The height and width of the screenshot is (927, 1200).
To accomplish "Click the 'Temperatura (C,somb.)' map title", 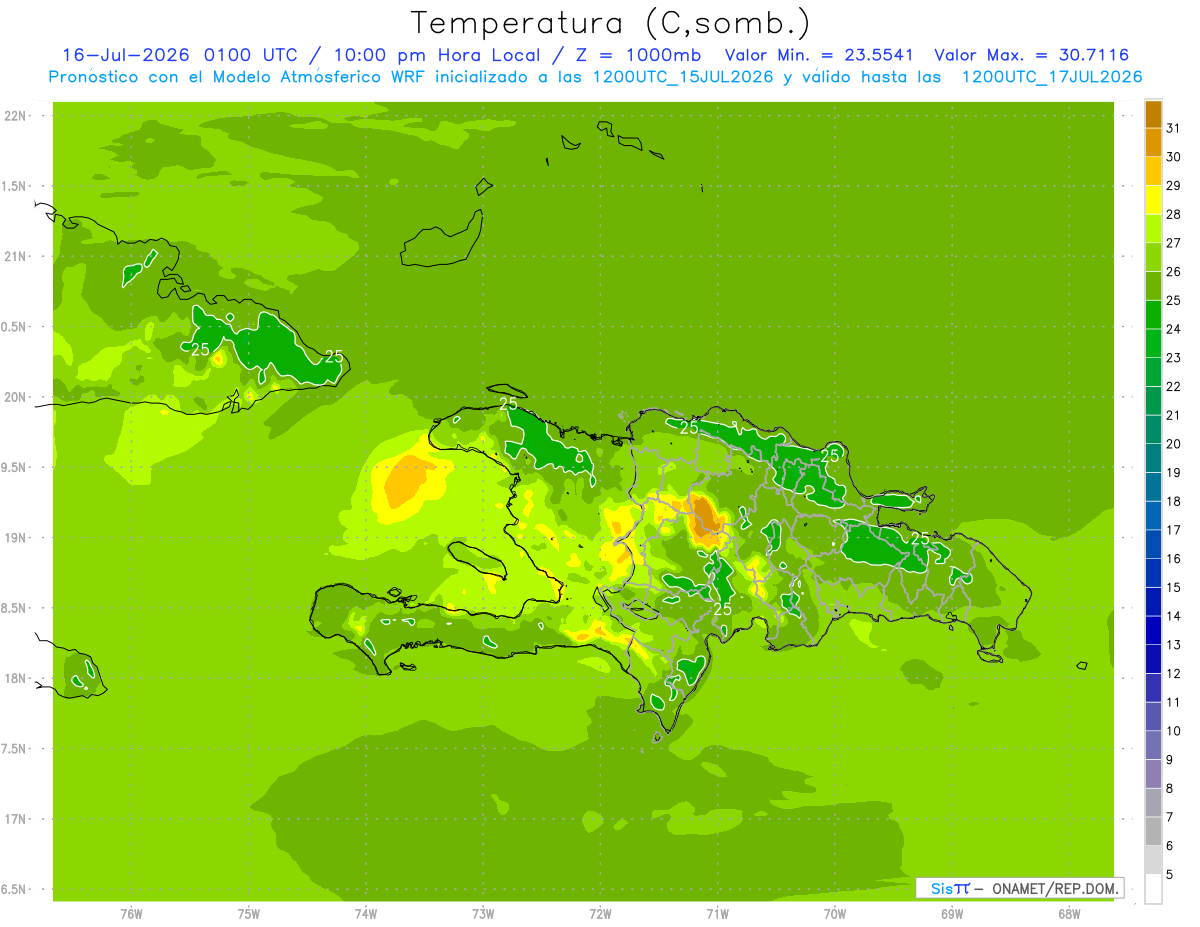I will pos(611,23).
